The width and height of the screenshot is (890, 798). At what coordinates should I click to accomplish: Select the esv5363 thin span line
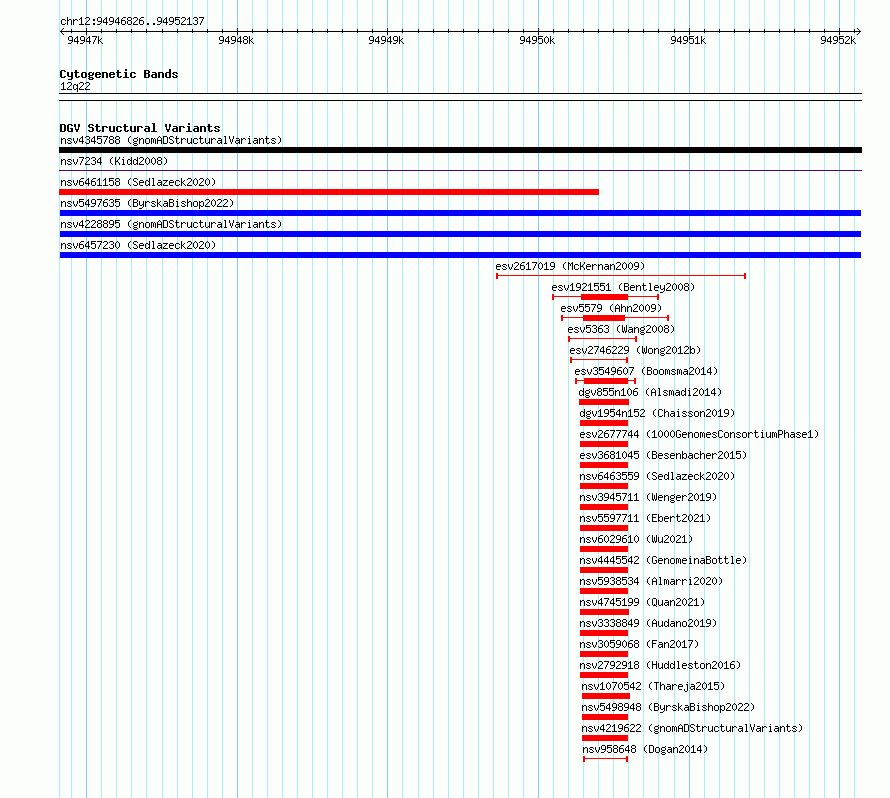point(602,339)
